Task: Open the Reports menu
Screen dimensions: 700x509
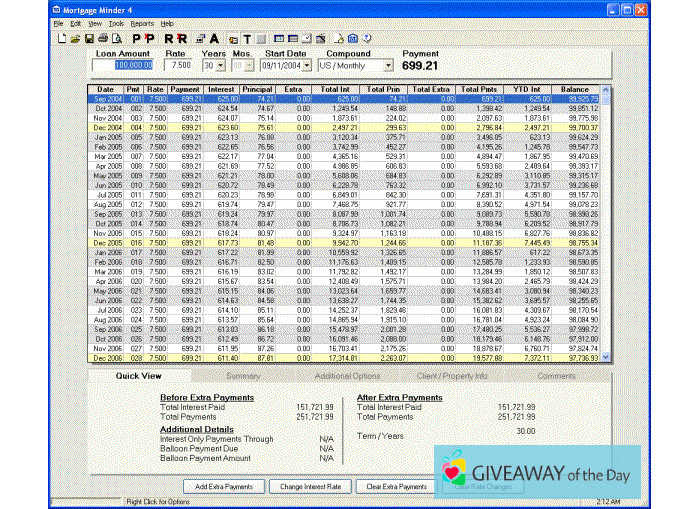Action: pos(141,22)
